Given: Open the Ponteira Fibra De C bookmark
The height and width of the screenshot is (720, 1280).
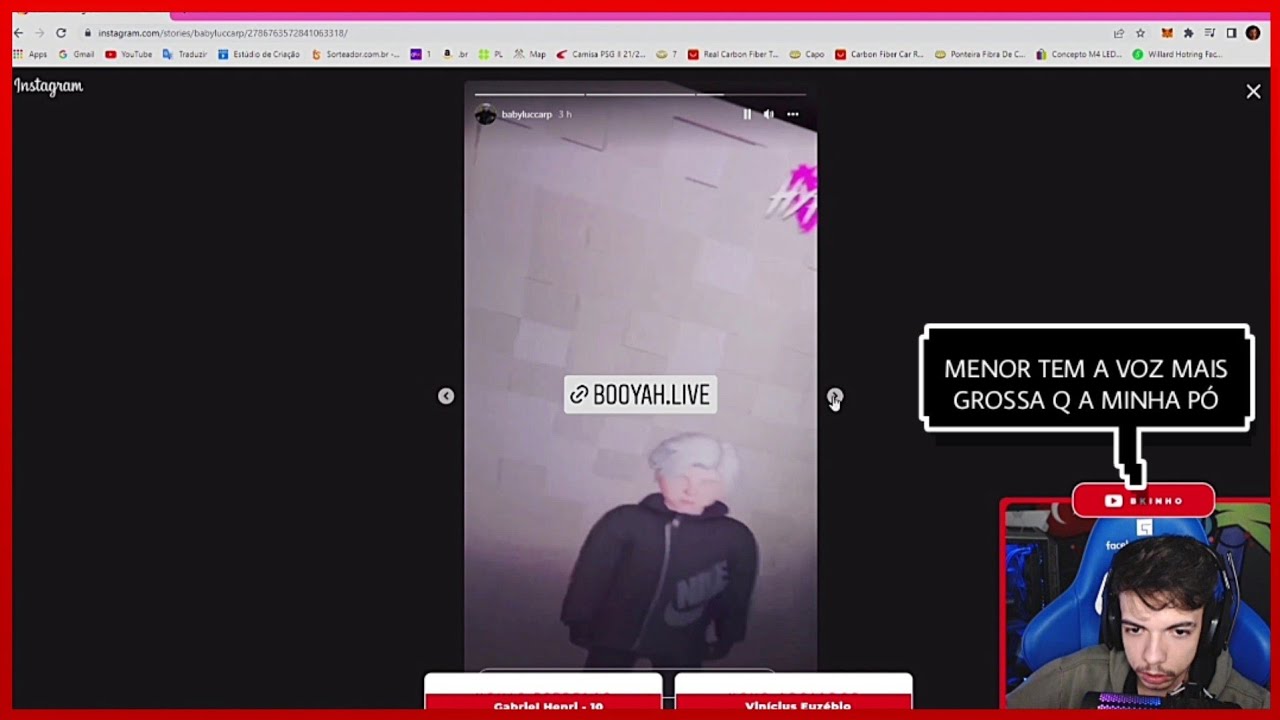Looking at the screenshot, I should point(980,54).
